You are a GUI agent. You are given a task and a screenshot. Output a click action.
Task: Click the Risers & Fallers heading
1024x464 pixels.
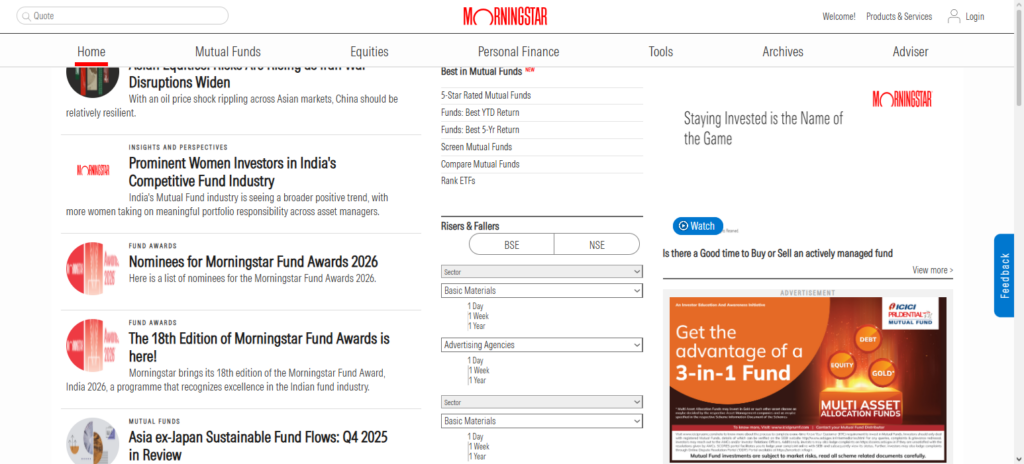[x=470, y=226]
